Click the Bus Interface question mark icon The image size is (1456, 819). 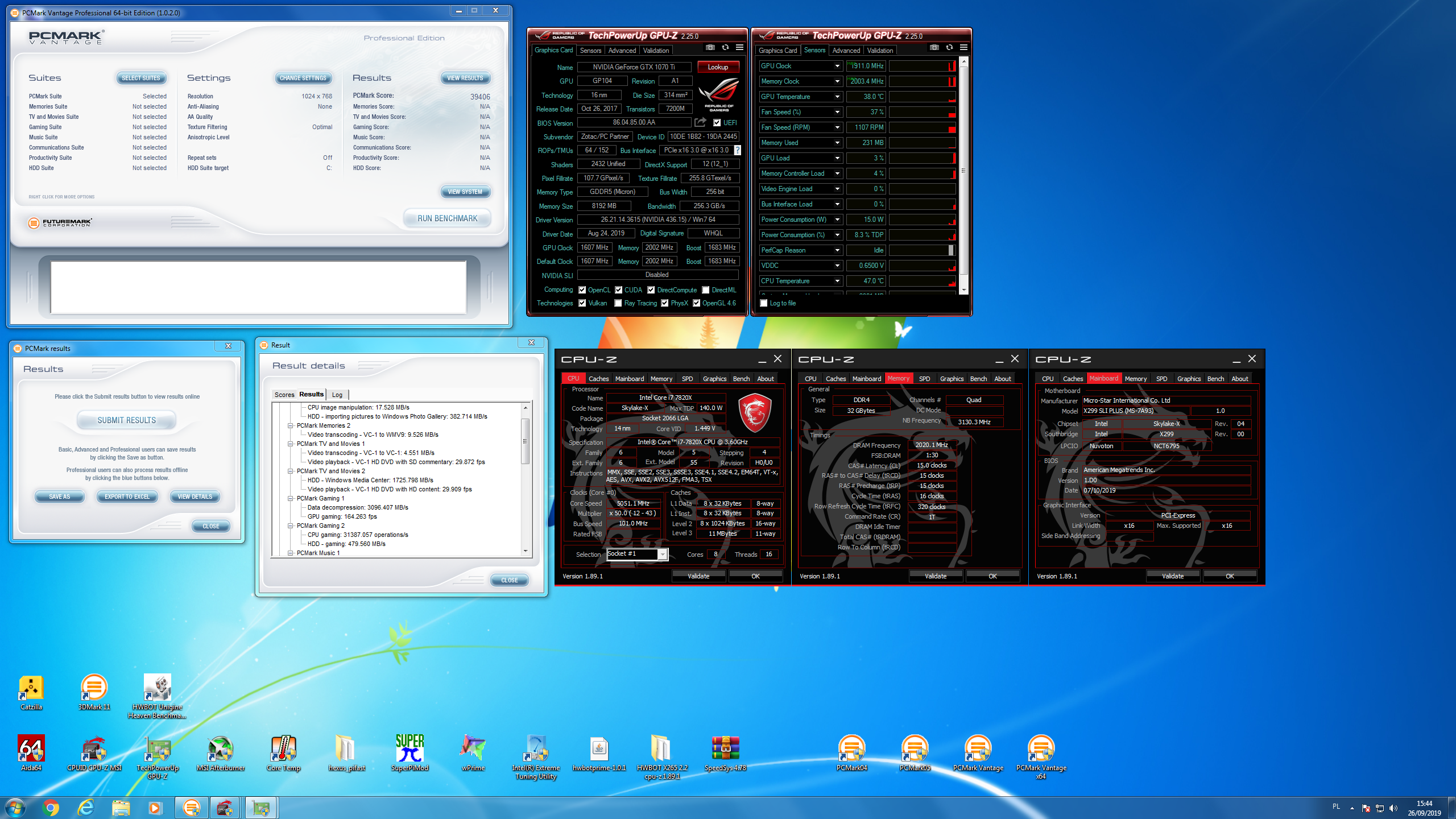click(738, 150)
